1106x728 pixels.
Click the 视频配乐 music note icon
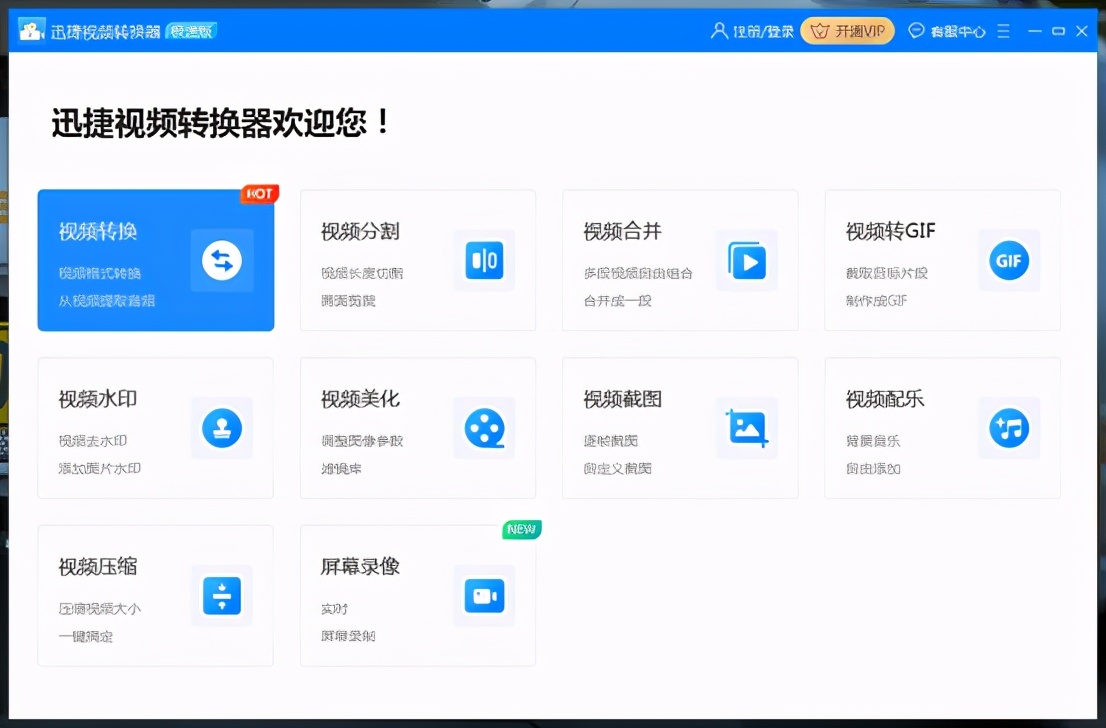point(1009,428)
